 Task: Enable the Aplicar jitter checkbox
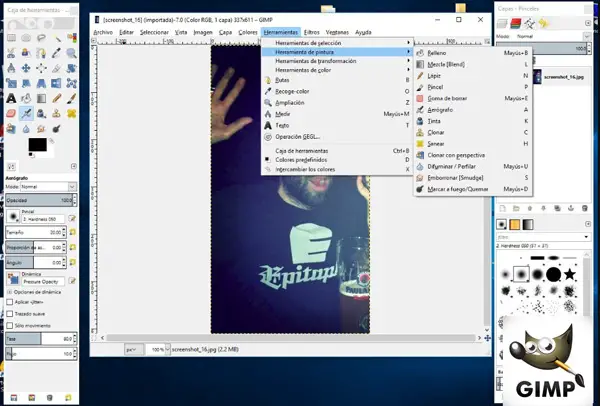9,300
